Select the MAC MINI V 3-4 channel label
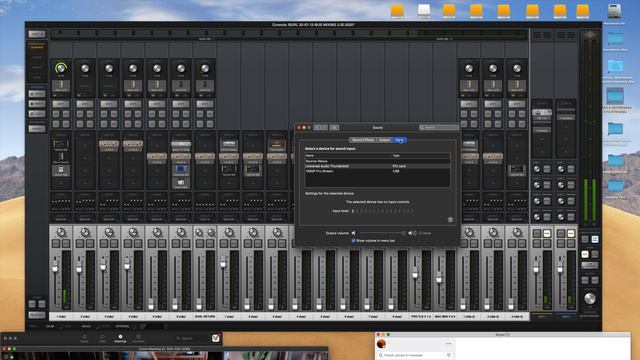The image size is (640, 360). pos(445,316)
